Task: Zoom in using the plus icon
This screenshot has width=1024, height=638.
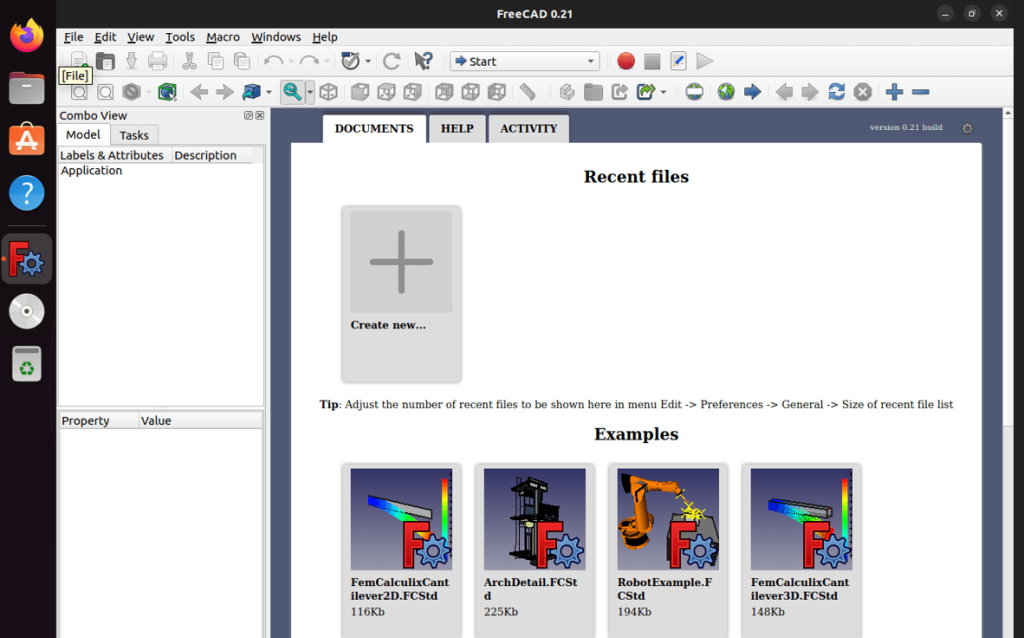Action: coord(894,91)
